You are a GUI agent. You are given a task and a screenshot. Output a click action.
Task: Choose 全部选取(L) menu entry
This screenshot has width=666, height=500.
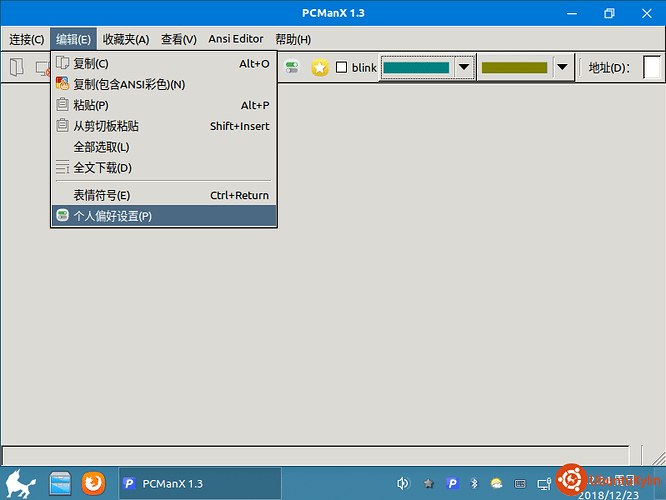[x=164, y=147]
